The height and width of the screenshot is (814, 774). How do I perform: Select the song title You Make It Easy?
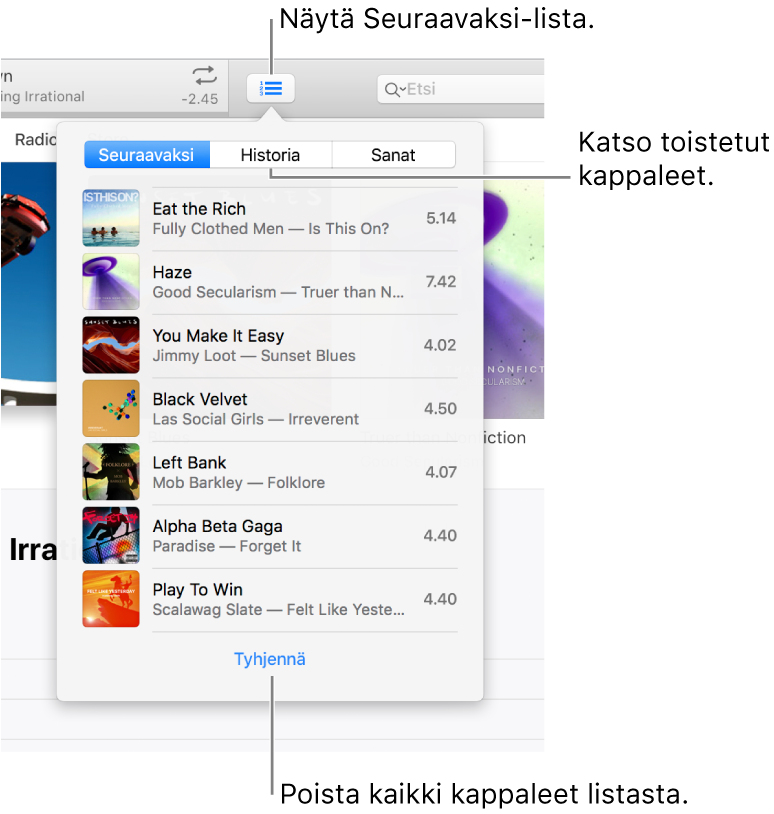[219, 336]
